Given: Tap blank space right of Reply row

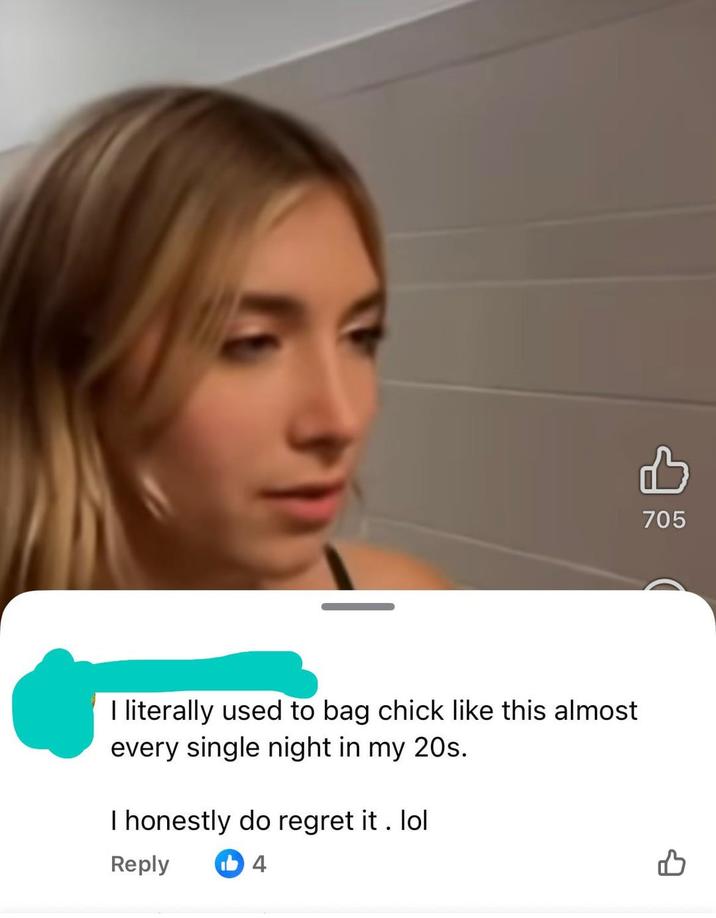Looking at the screenshot, I should pyautogui.click(x=457, y=864).
